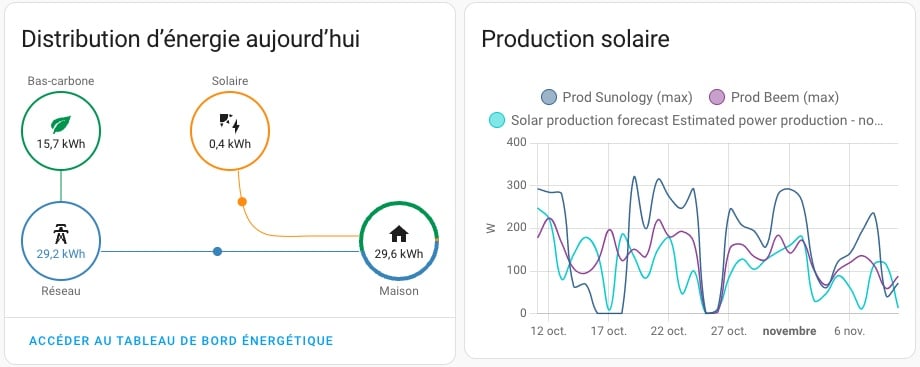Click the transmission tower grid icon
Viewport: 920px width, 367px height.
click(60, 234)
